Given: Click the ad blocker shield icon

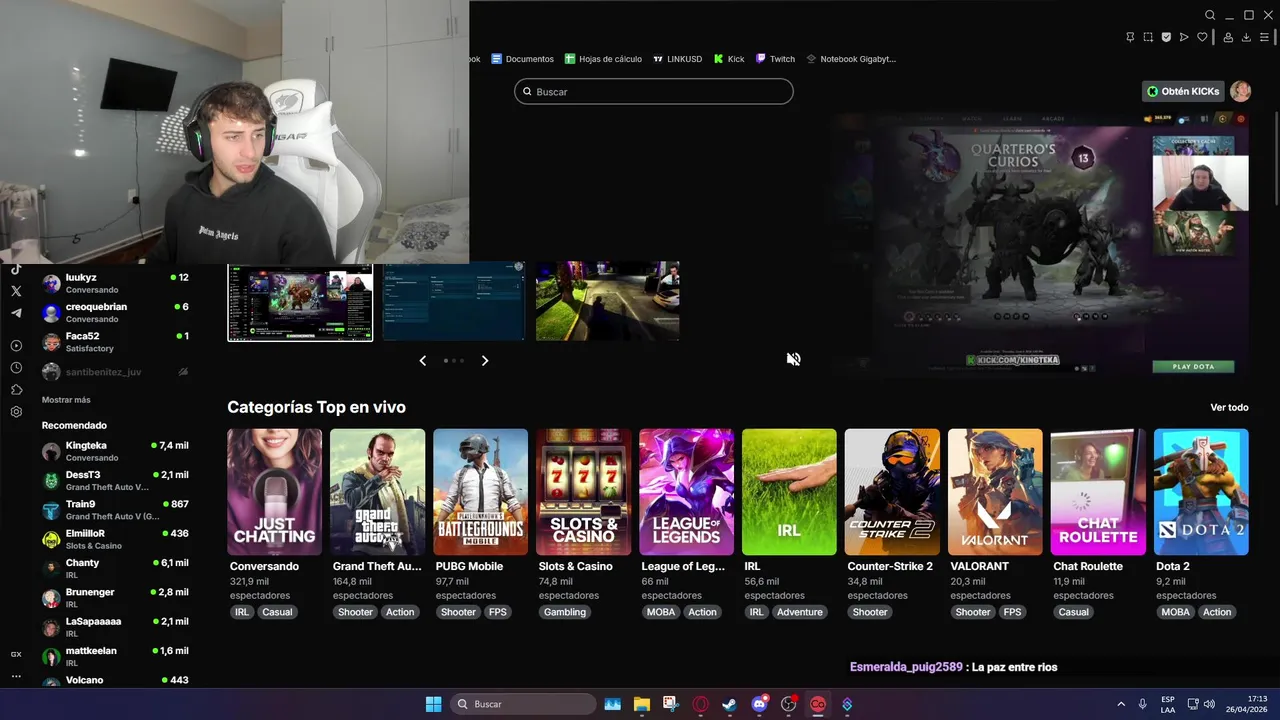Looking at the screenshot, I should [x=1166, y=37].
